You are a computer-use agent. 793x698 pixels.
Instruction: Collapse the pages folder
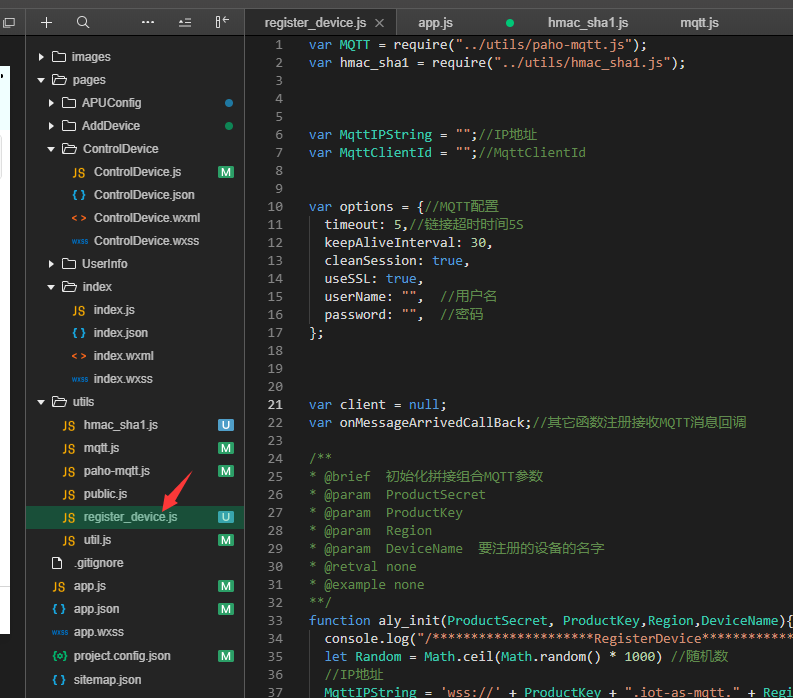pyautogui.click(x=89, y=80)
